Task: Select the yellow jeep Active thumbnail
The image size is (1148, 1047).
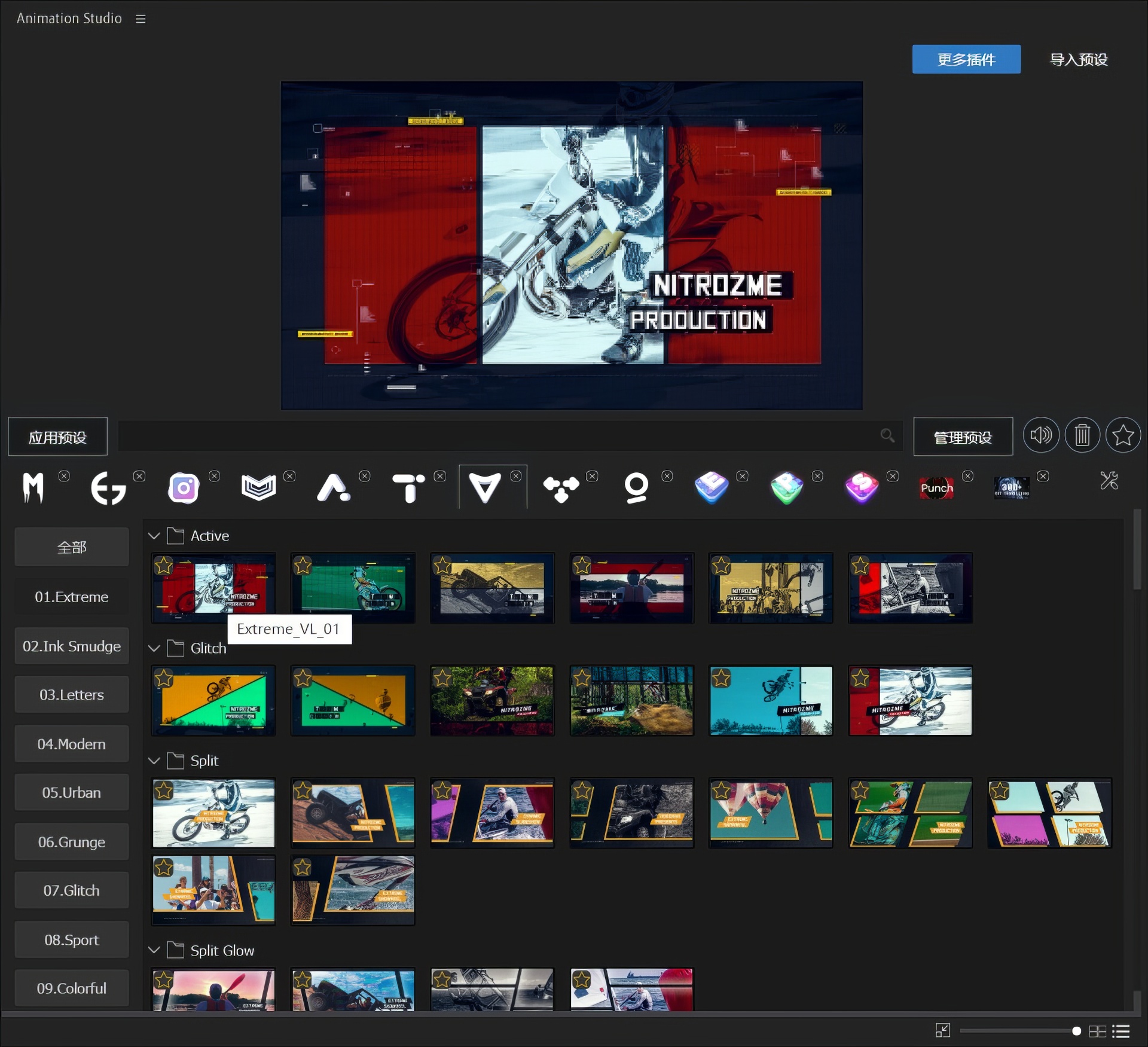Action: 492,588
